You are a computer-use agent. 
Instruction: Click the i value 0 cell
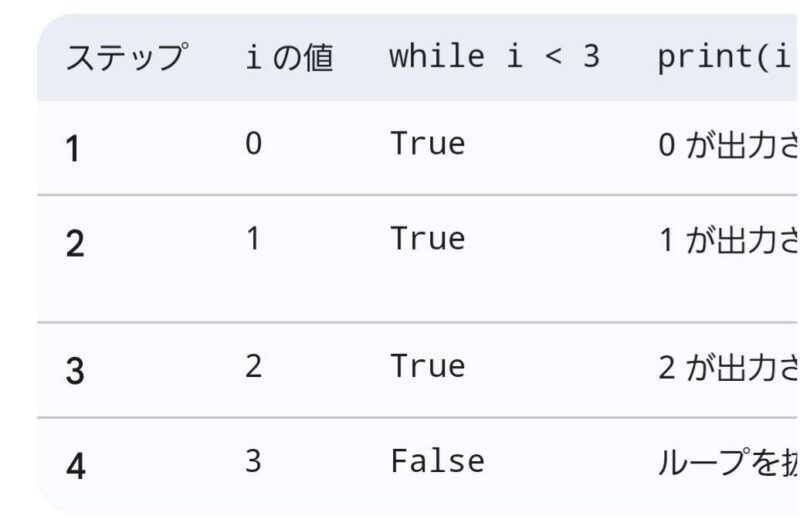253,144
